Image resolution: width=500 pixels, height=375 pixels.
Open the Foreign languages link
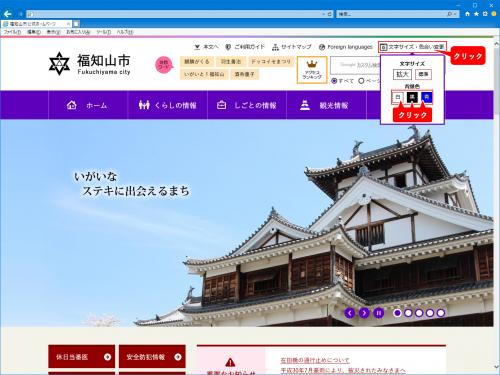pyautogui.click(x=345, y=47)
